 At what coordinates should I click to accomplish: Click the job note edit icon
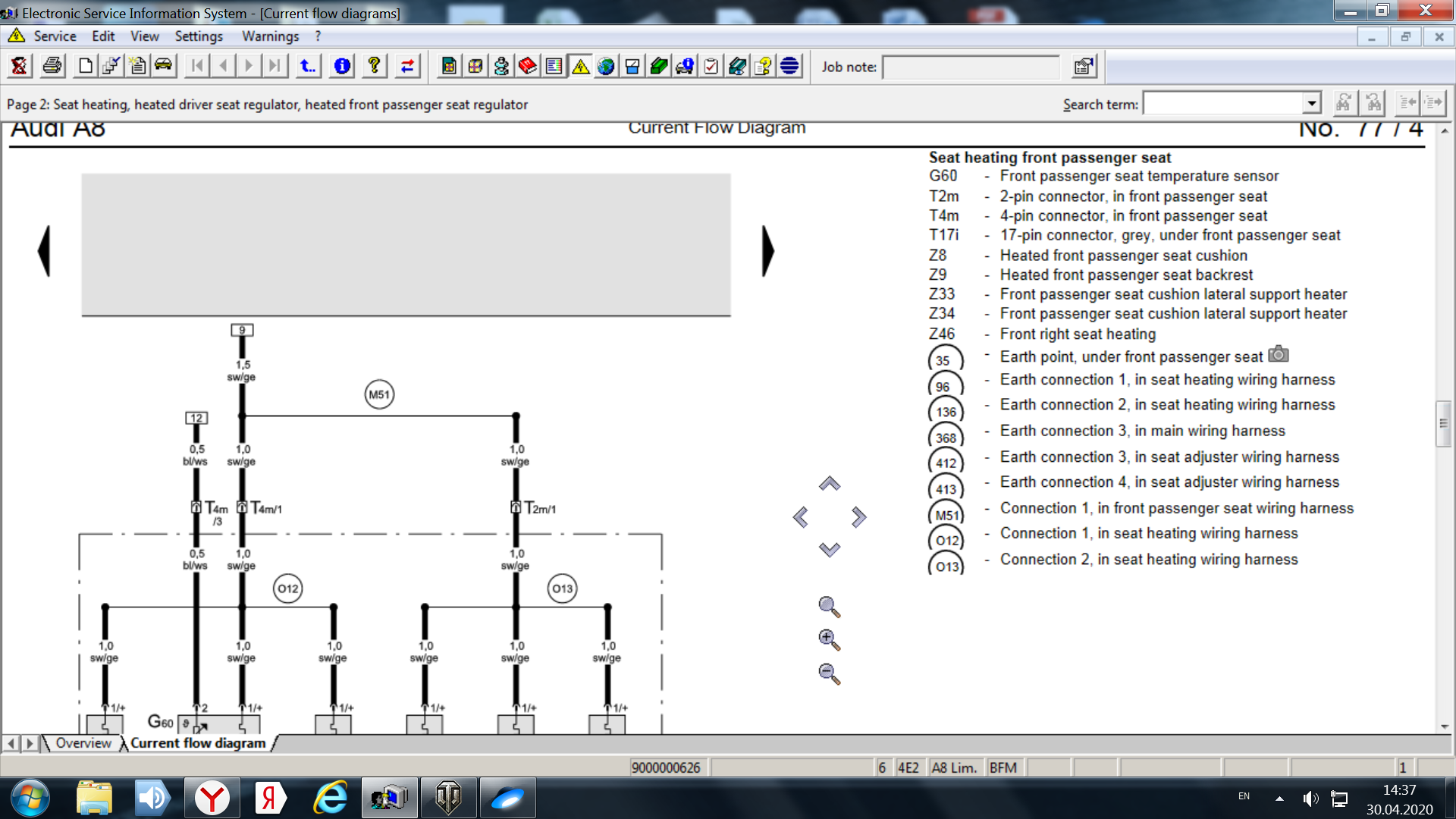(1084, 67)
